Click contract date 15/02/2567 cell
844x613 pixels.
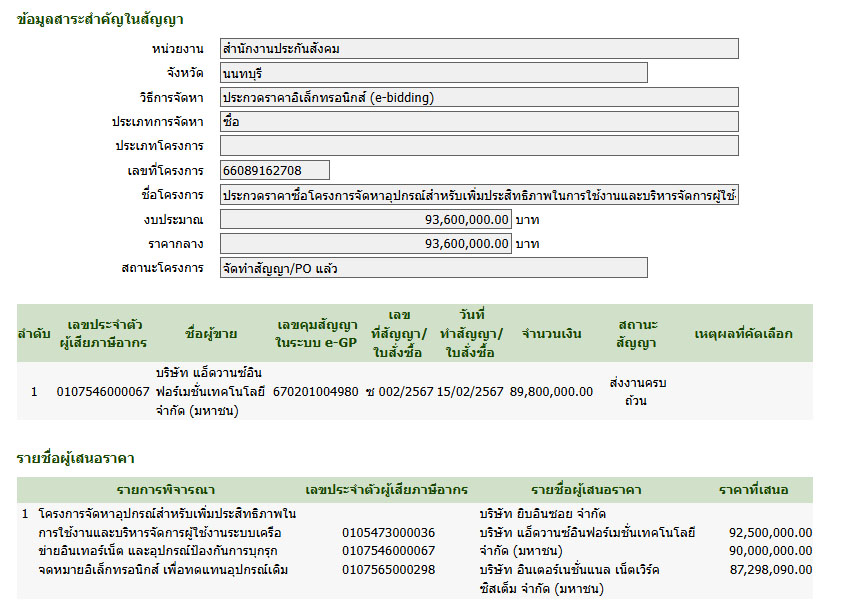[x=470, y=391]
